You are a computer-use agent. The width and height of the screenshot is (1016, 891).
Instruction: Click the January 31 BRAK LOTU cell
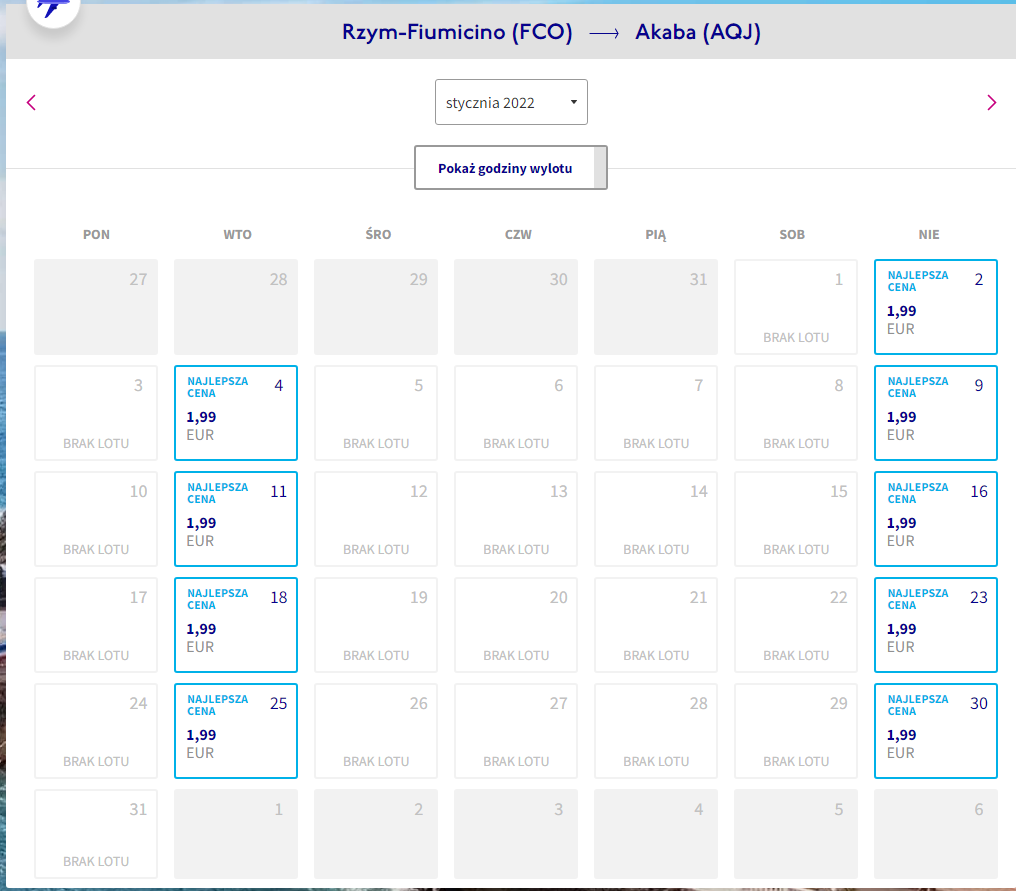coord(96,834)
